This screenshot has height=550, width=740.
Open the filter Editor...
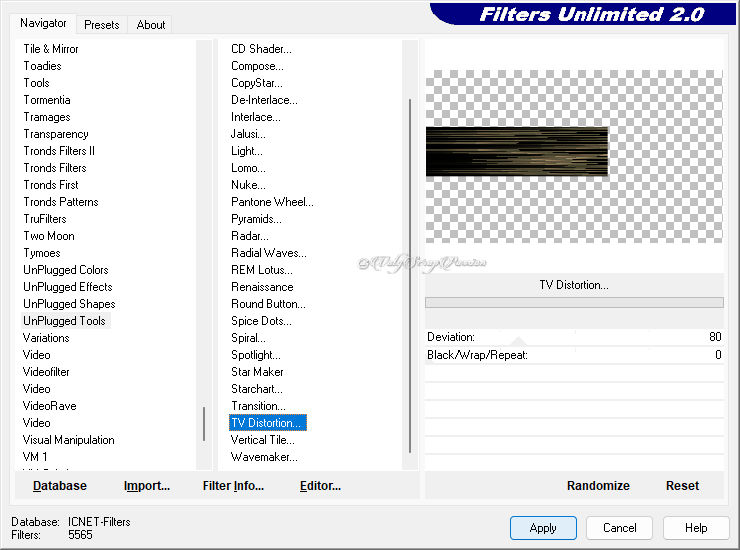coord(320,486)
